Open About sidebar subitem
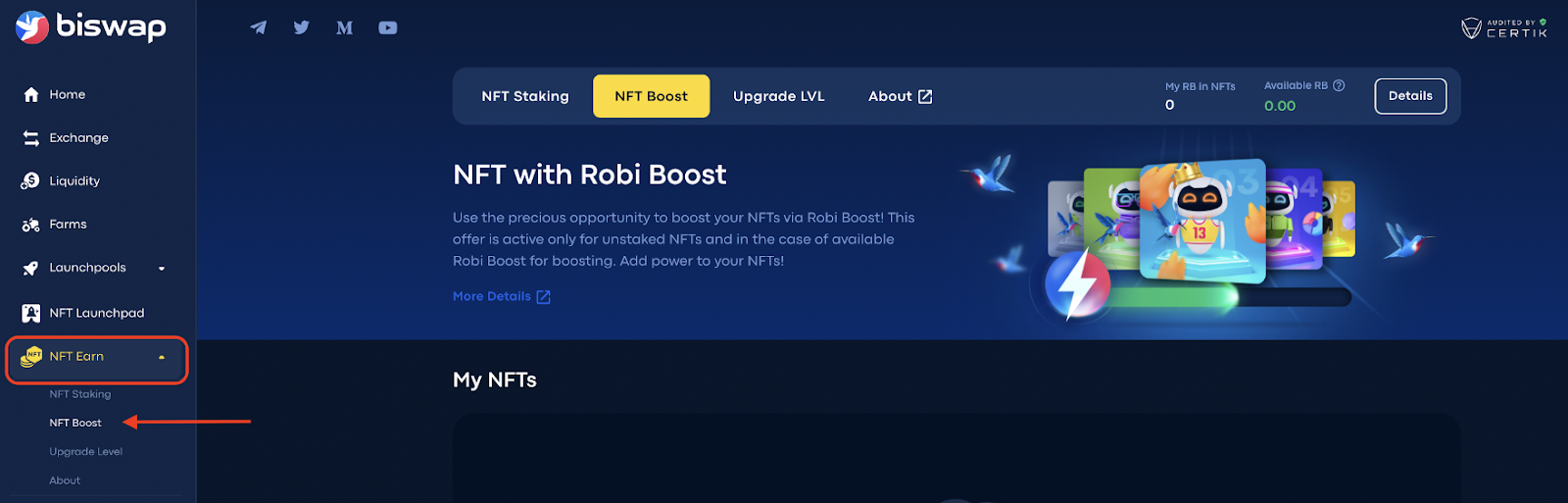Image resolution: width=1568 pixels, height=503 pixels. (x=65, y=480)
